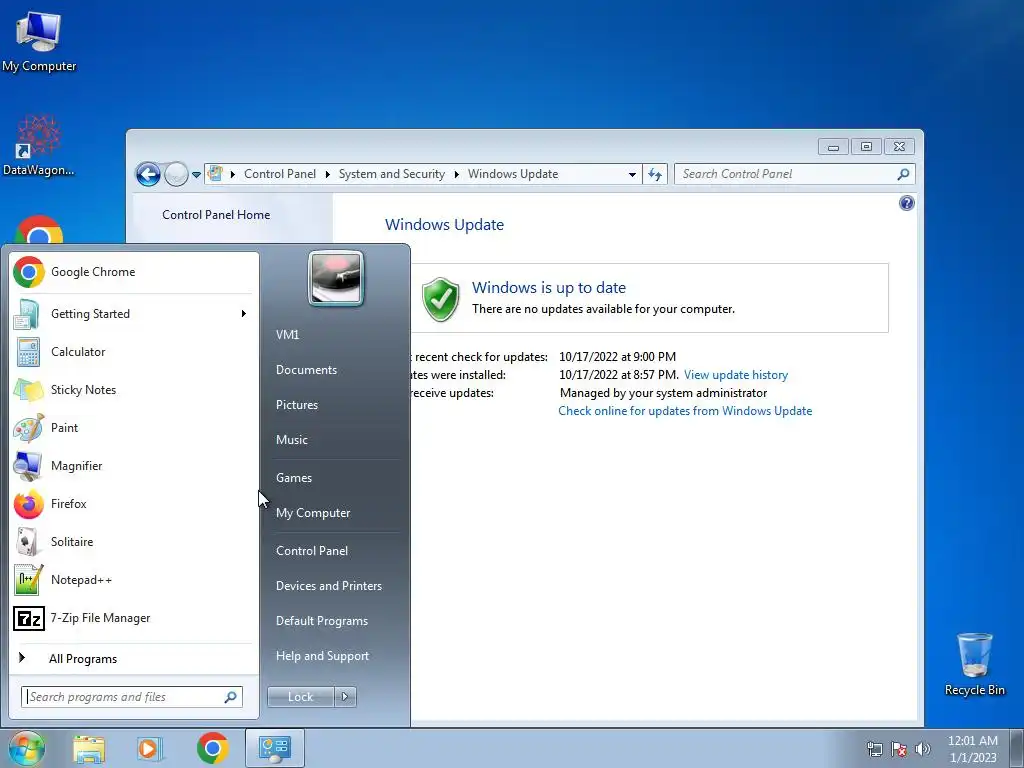Open Windows Media Player taskbar icon
Image resolution: width=1024 pixels, height=768 pixels.
tap(150, 748)
